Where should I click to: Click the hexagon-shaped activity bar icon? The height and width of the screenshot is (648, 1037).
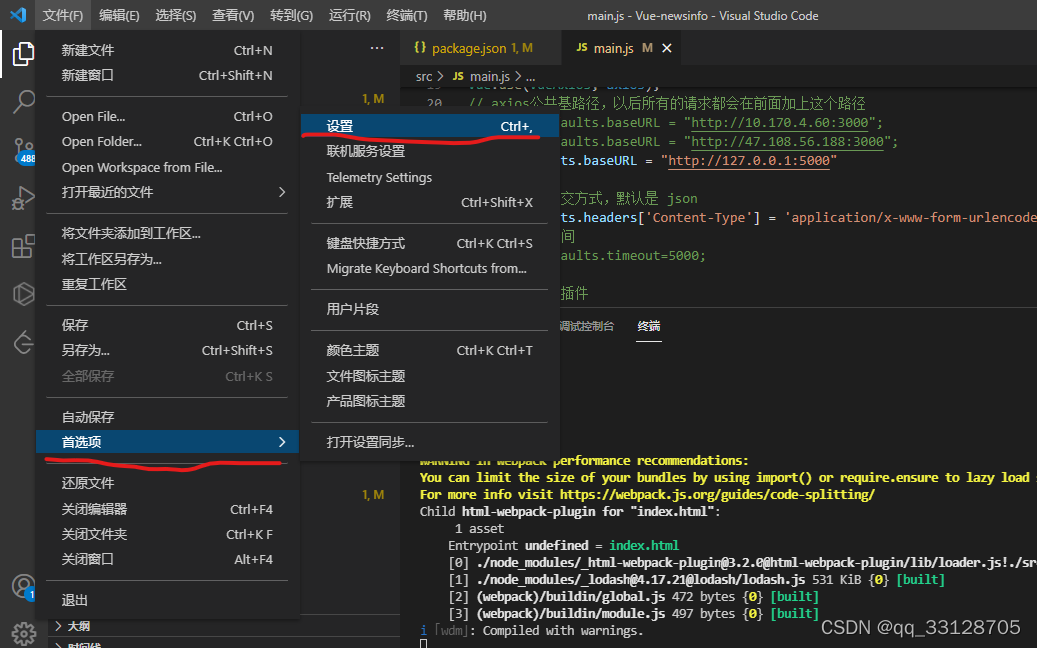click(23, 294)
